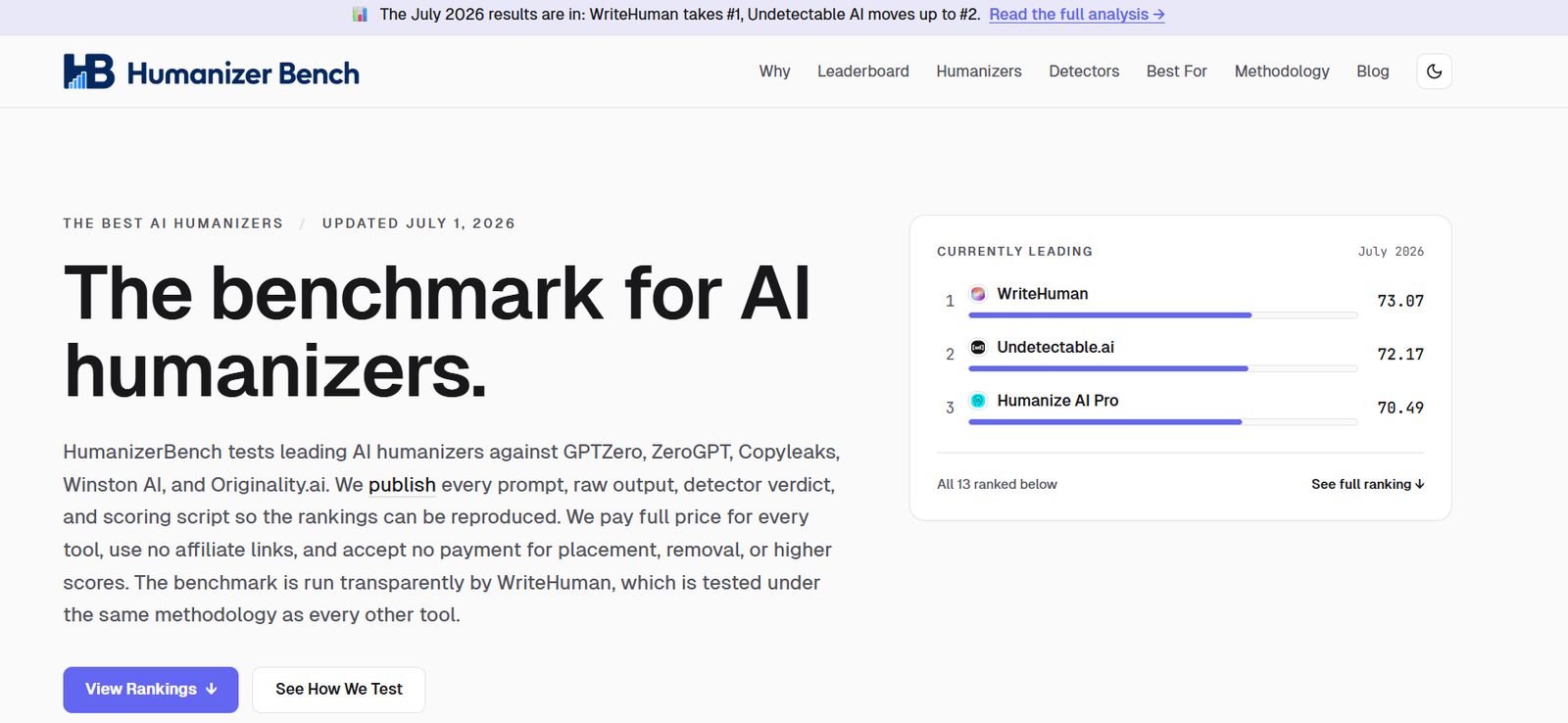Click the View Rankings button

[151, 690]
